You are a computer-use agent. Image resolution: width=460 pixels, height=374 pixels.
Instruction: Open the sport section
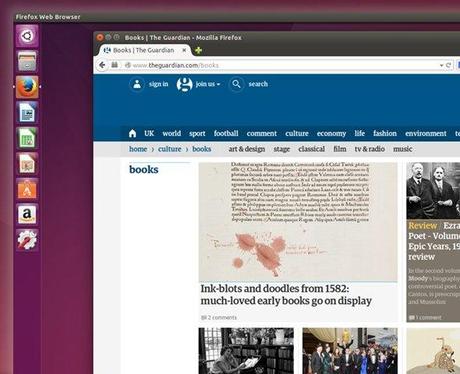pyautogui.click(x=197, y=134)
